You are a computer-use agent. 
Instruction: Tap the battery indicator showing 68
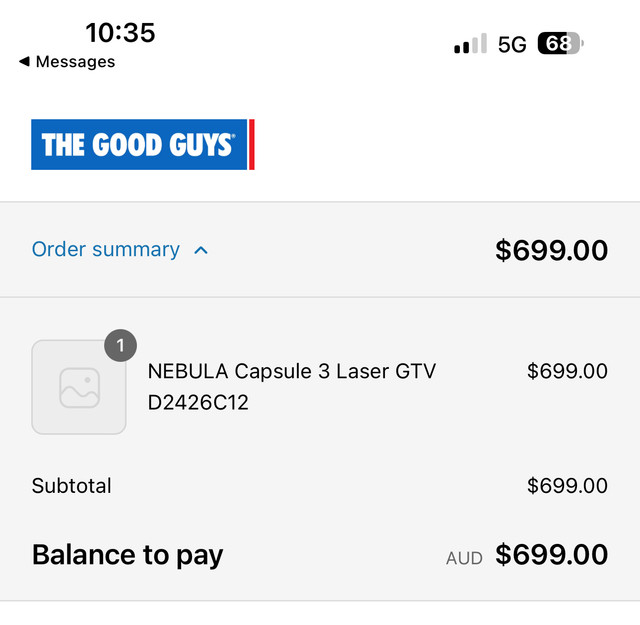point(560,43)
